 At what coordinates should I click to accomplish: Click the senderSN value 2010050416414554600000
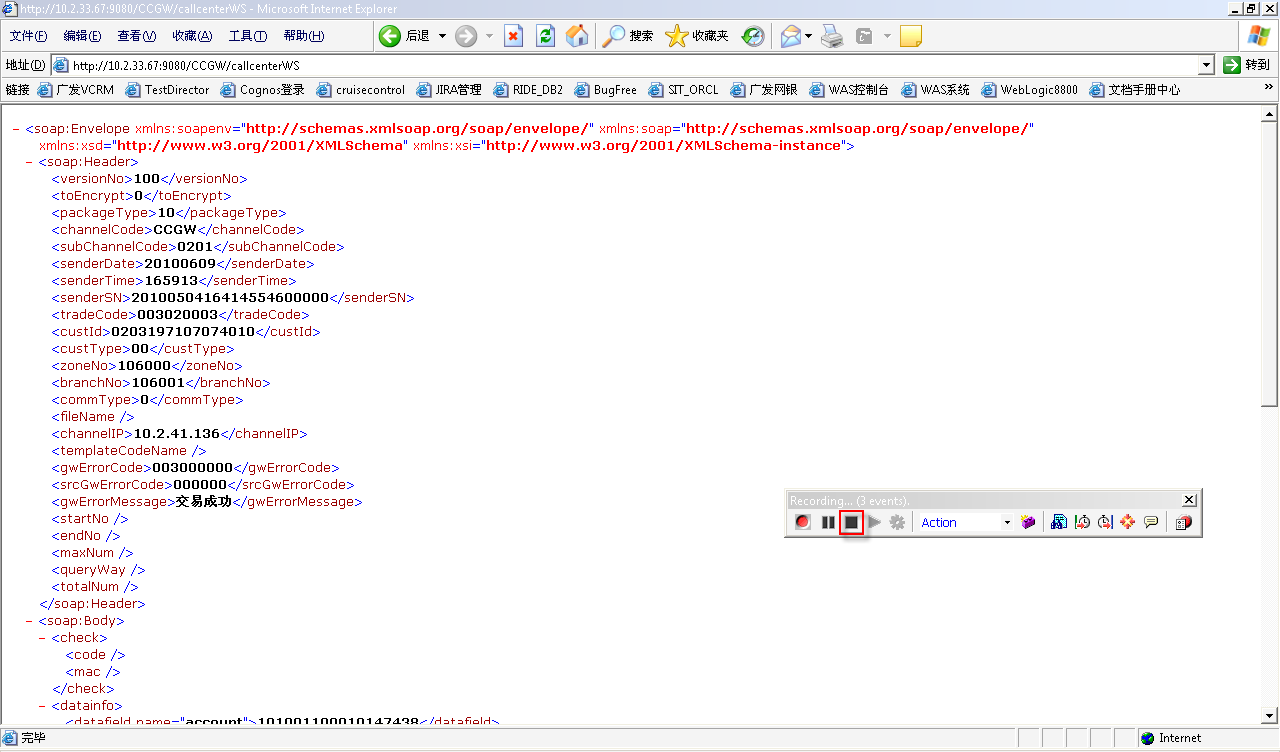tap(230, 298)
